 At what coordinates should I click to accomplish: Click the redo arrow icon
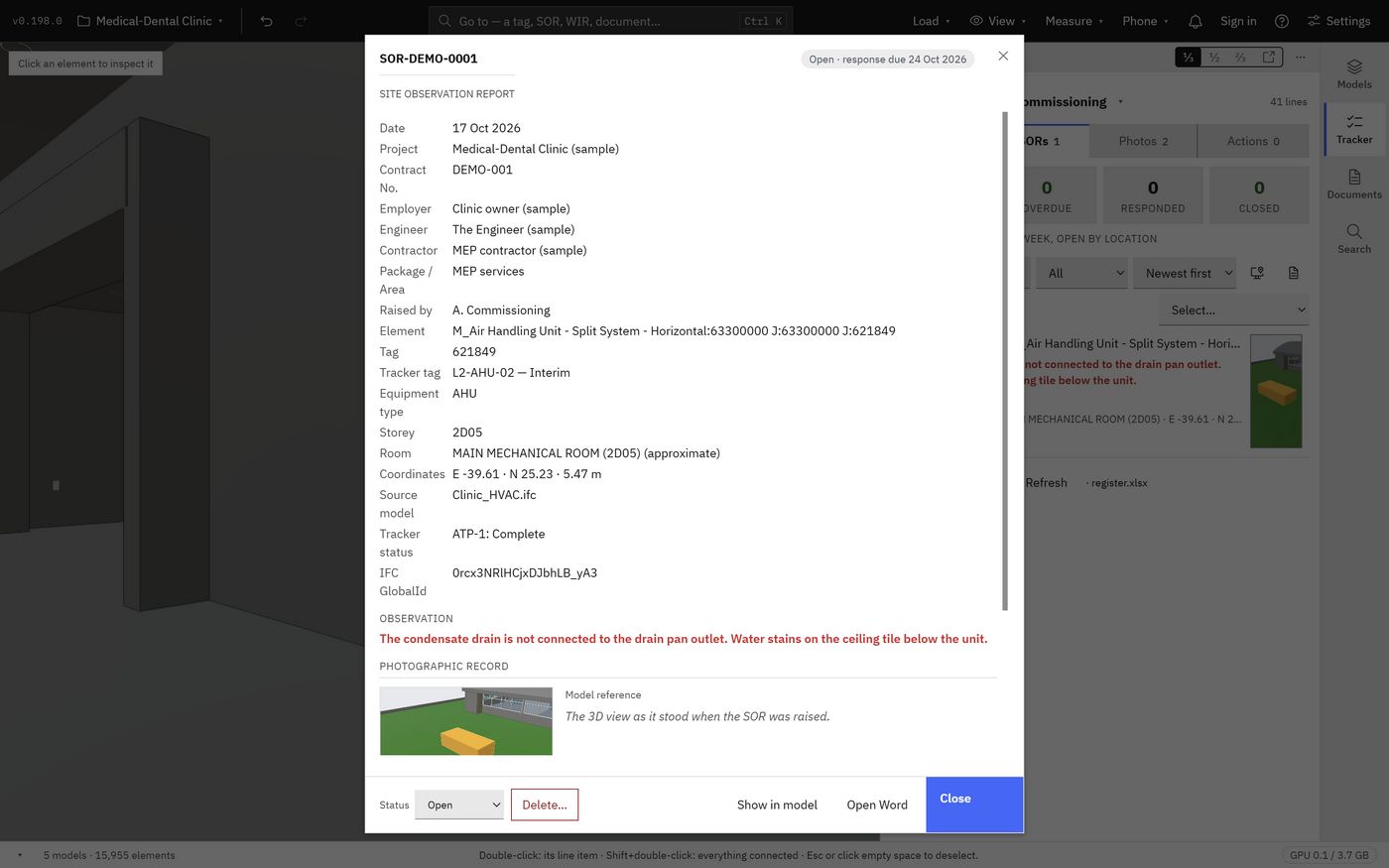(301, 21)
